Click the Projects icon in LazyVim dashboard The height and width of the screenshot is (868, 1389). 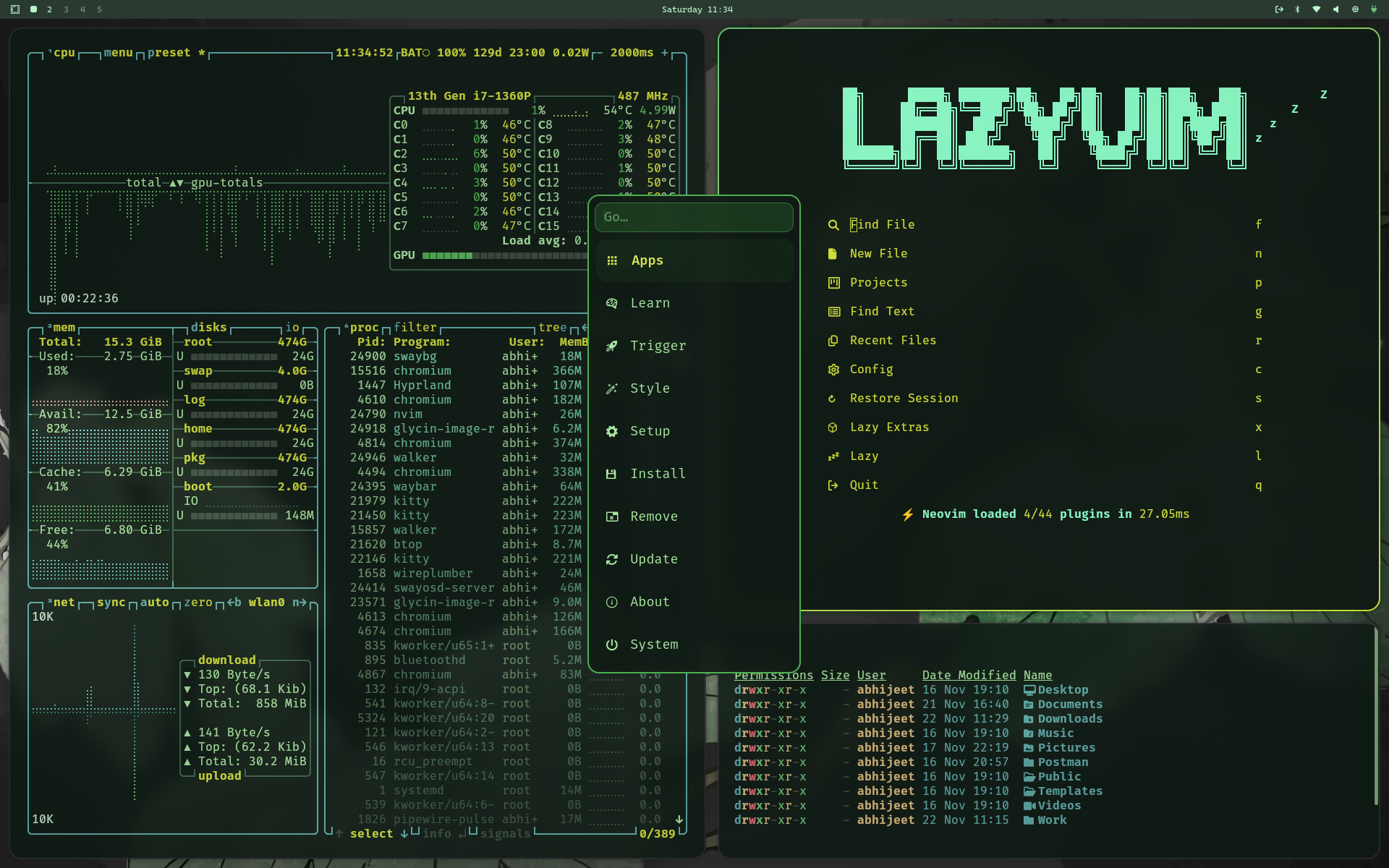coord(833,283)
